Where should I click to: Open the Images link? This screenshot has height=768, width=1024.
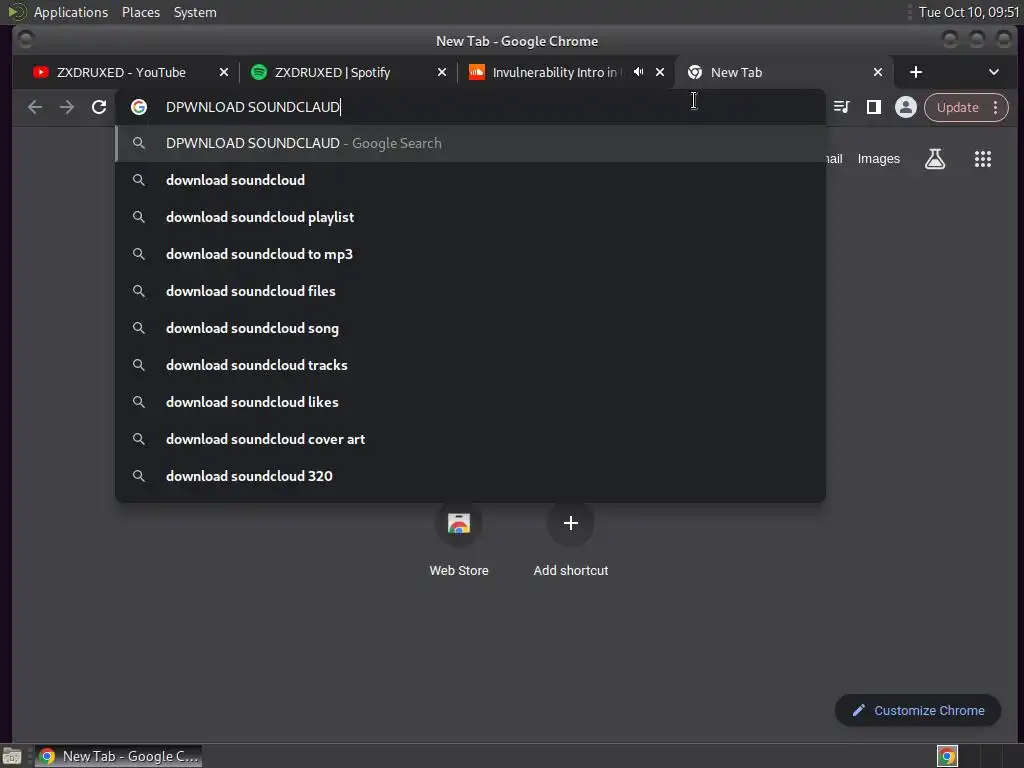pyautogui.click(x=878, y=159)
